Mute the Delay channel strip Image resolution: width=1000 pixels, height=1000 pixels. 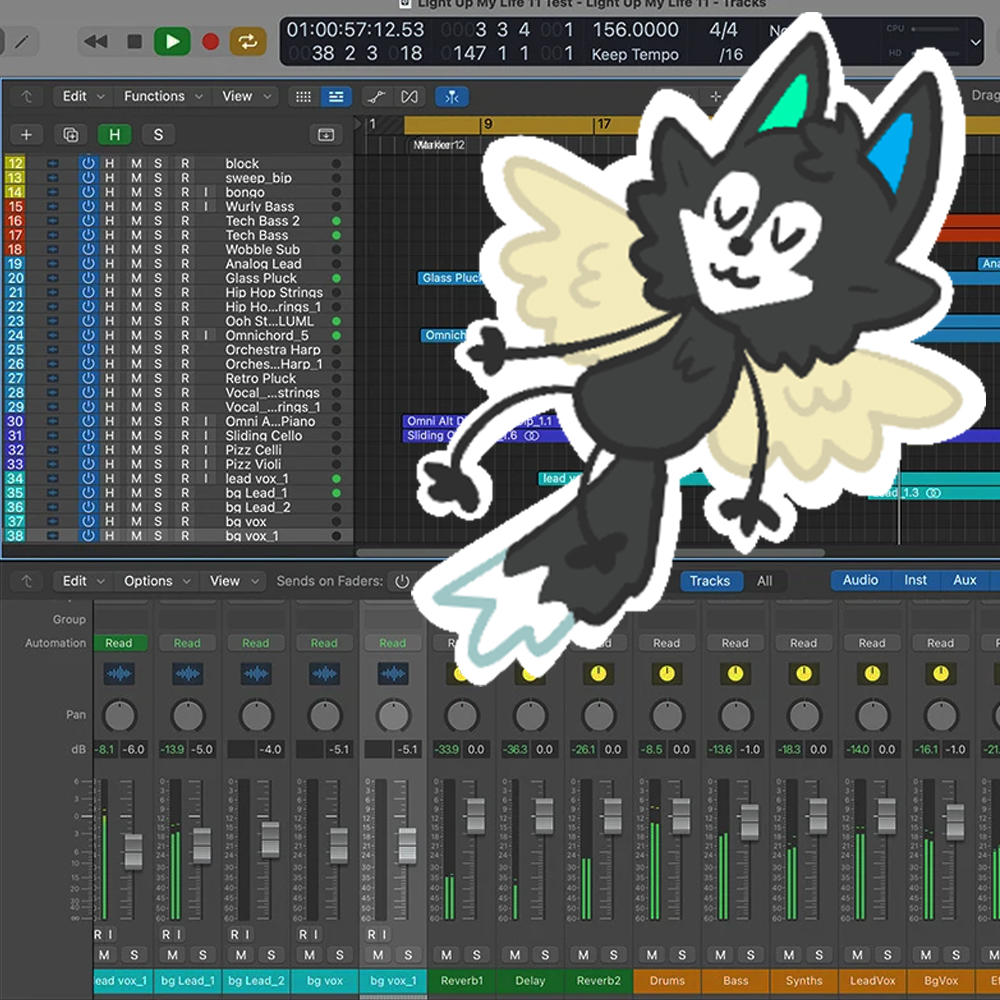click(x=515, y=955)
